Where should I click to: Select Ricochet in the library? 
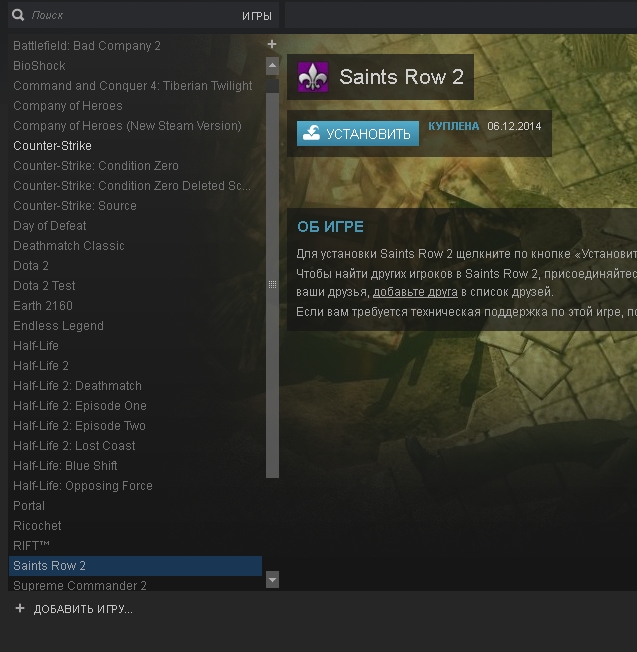pyautogui.click(x=135, y=525)
